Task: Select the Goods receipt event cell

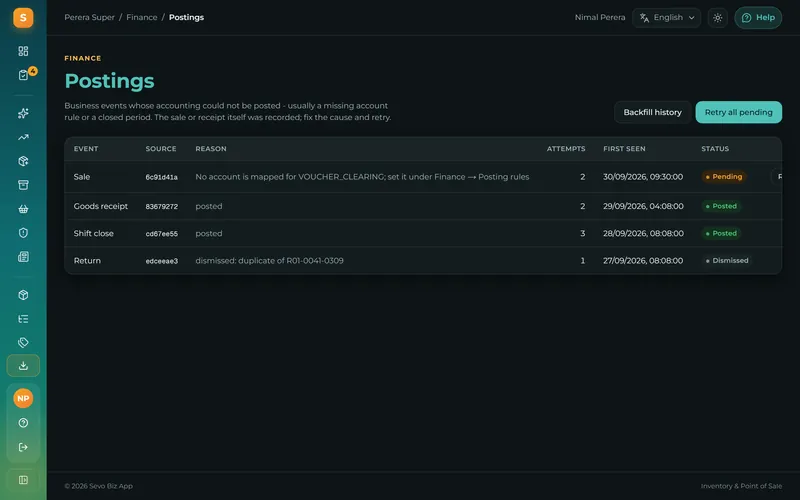Action: coord(101,206)
